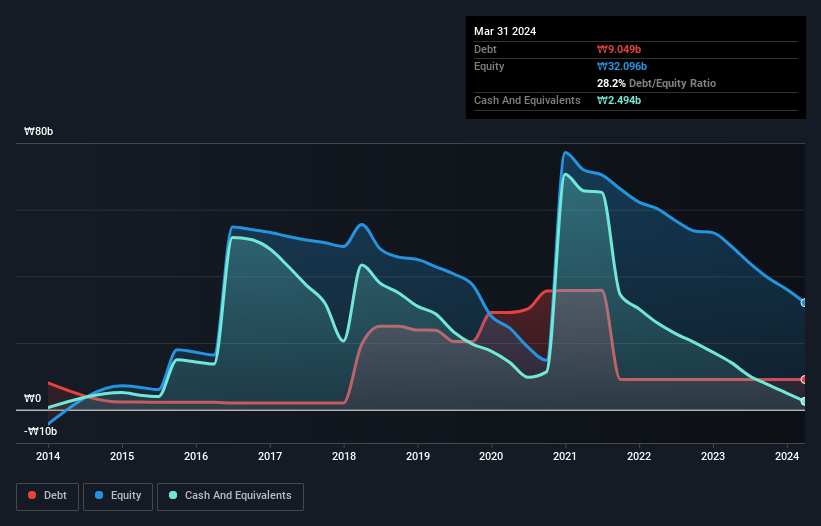Click Cash And Equivalents label in tooltip
This screenshot has width=821, height=526.
[x=527, y=100]
